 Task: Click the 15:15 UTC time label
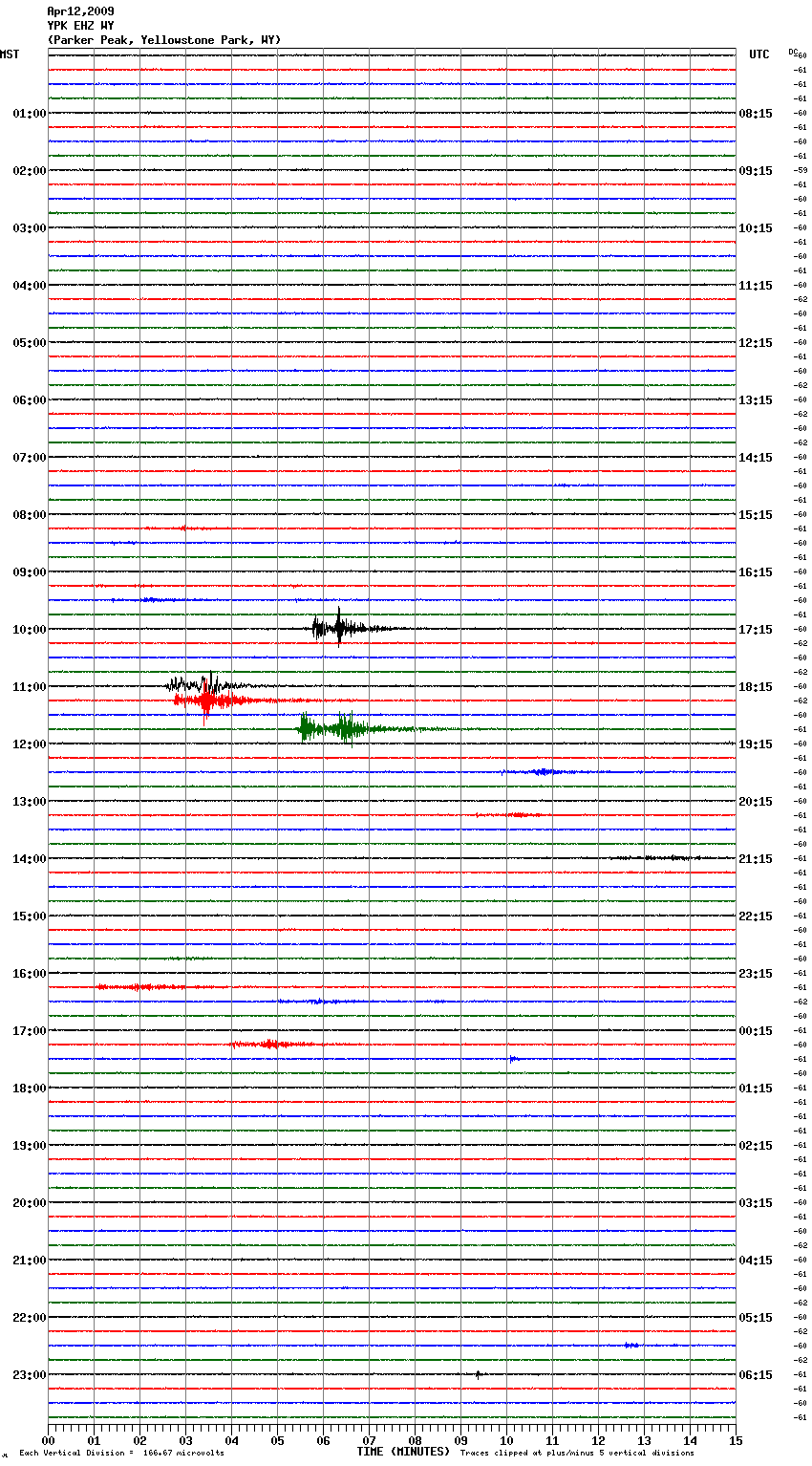coord(756,515)
